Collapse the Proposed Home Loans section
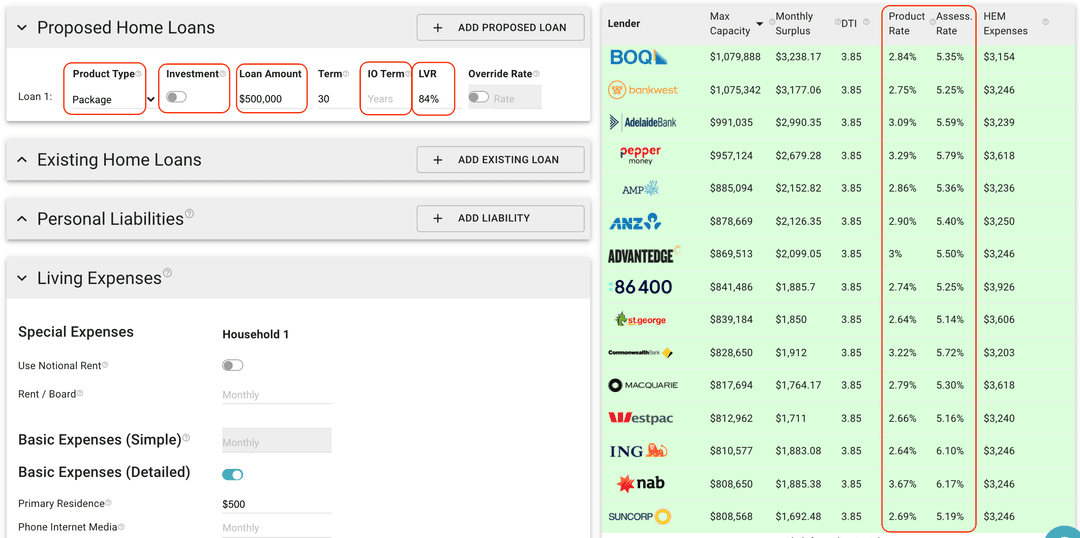The width and height of the screenshot is (1080, 538). click(21, 28)
